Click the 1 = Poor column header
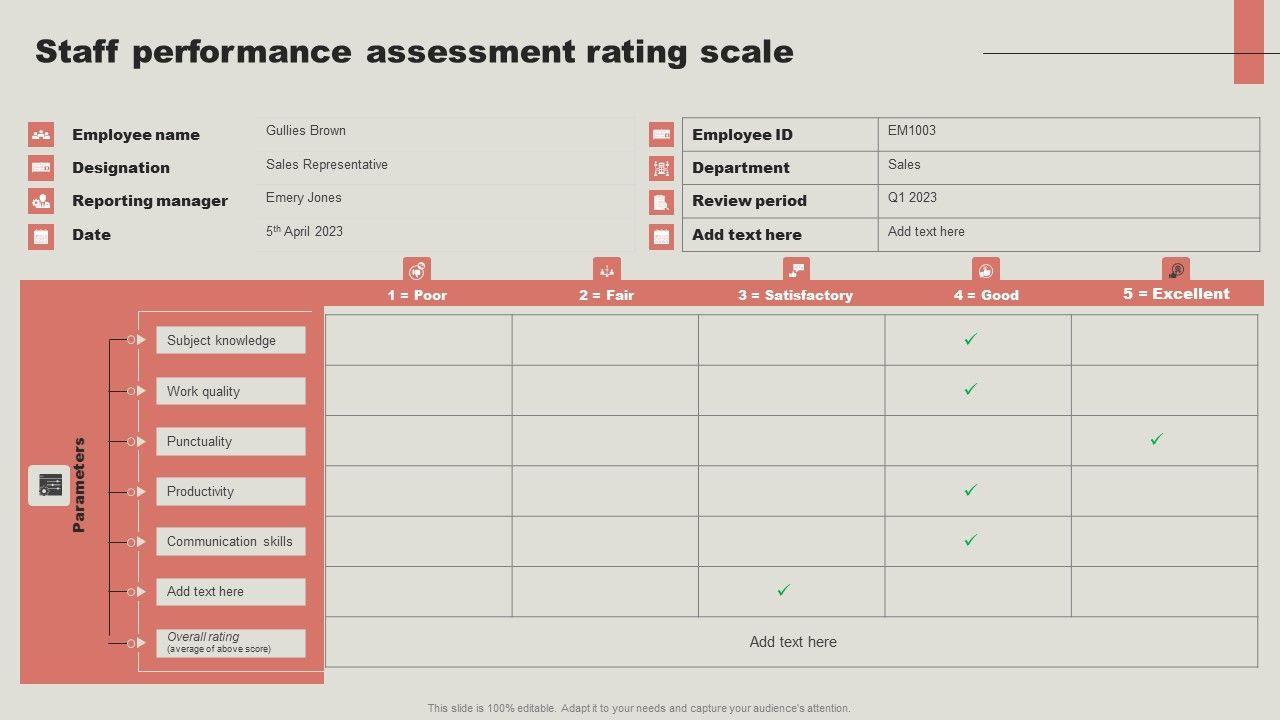1280x720 pixels. tap(417, 295)
